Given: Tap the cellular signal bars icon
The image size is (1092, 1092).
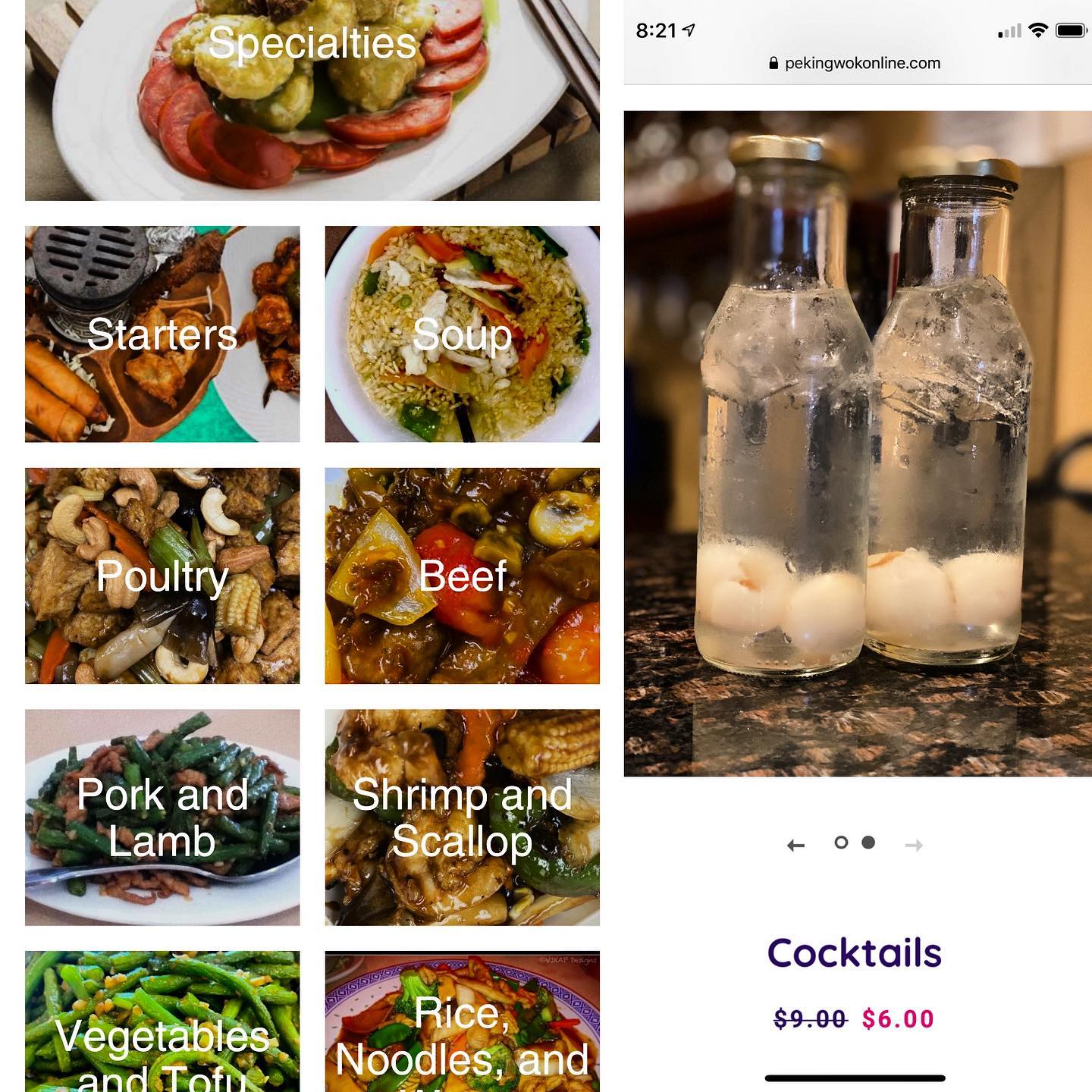Looking at the screenshot, I should [x=1009, y=31].
